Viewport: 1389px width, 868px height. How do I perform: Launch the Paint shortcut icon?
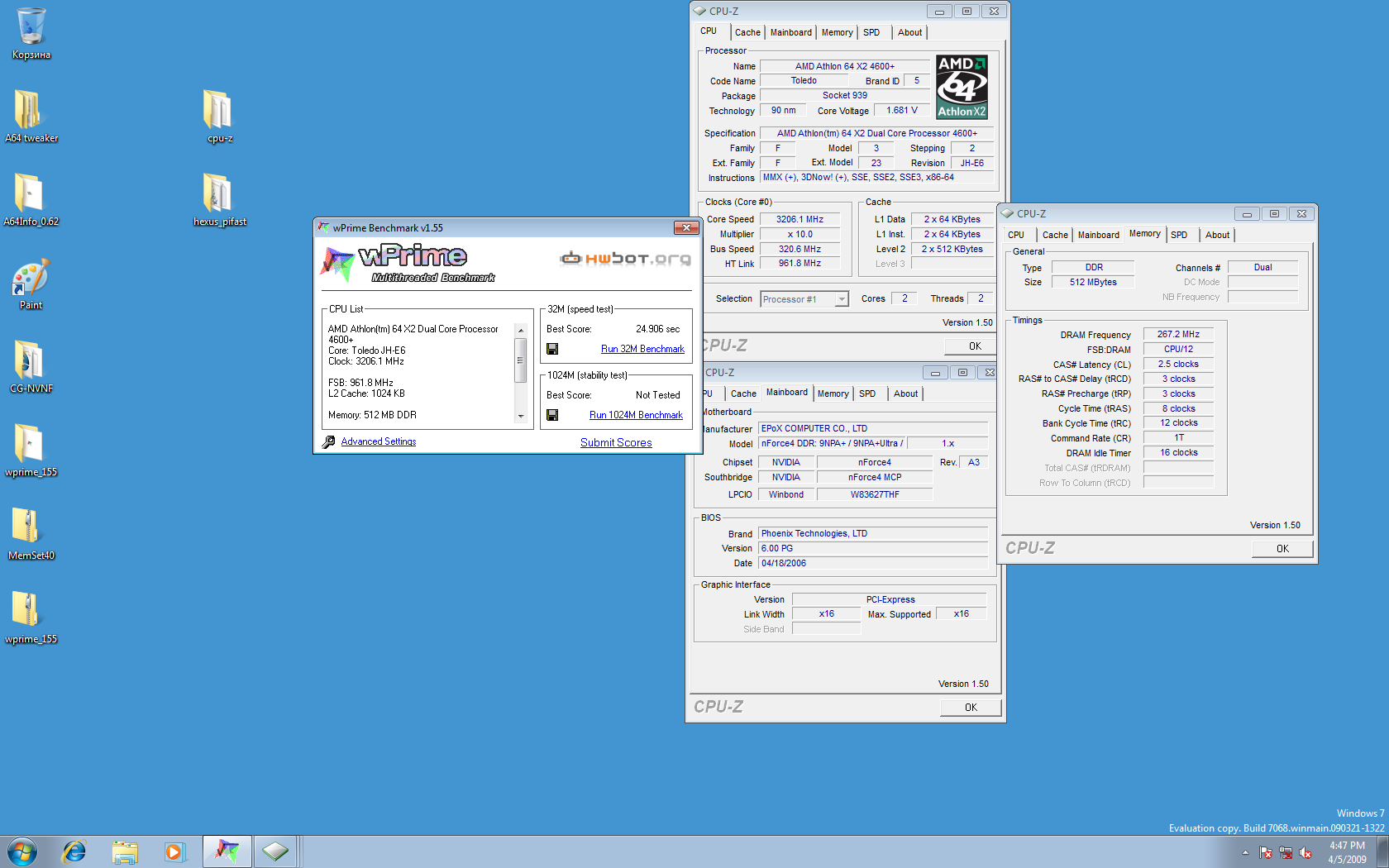tap(31, 284)
